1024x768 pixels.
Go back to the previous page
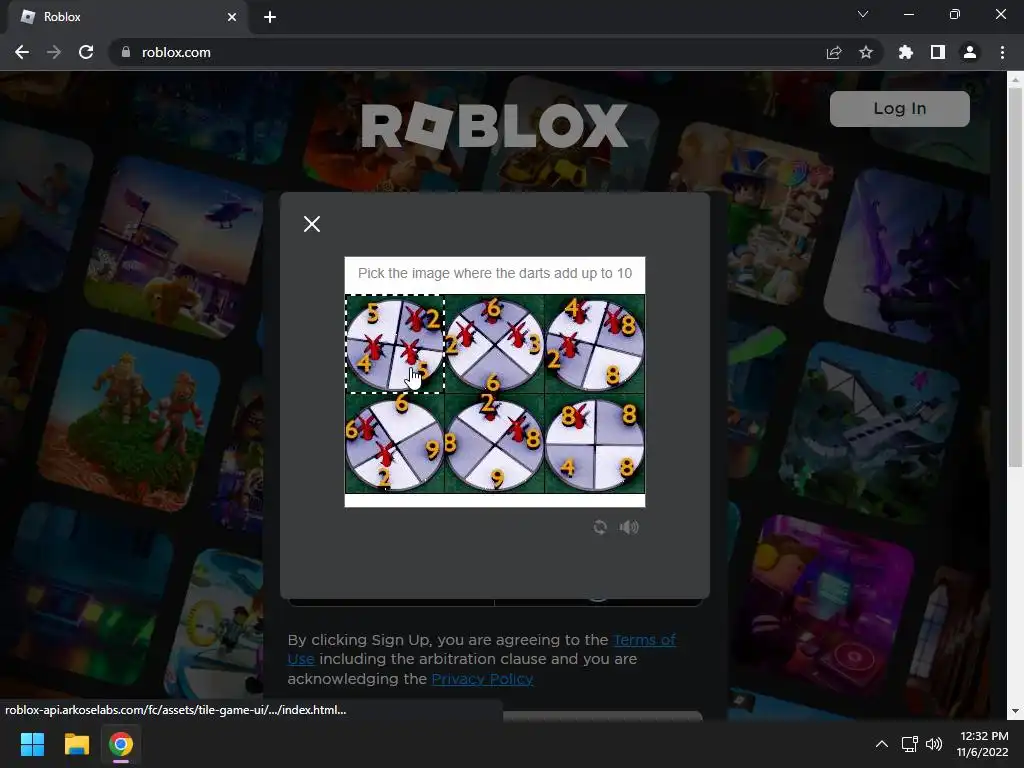click(x=22, y=52)
